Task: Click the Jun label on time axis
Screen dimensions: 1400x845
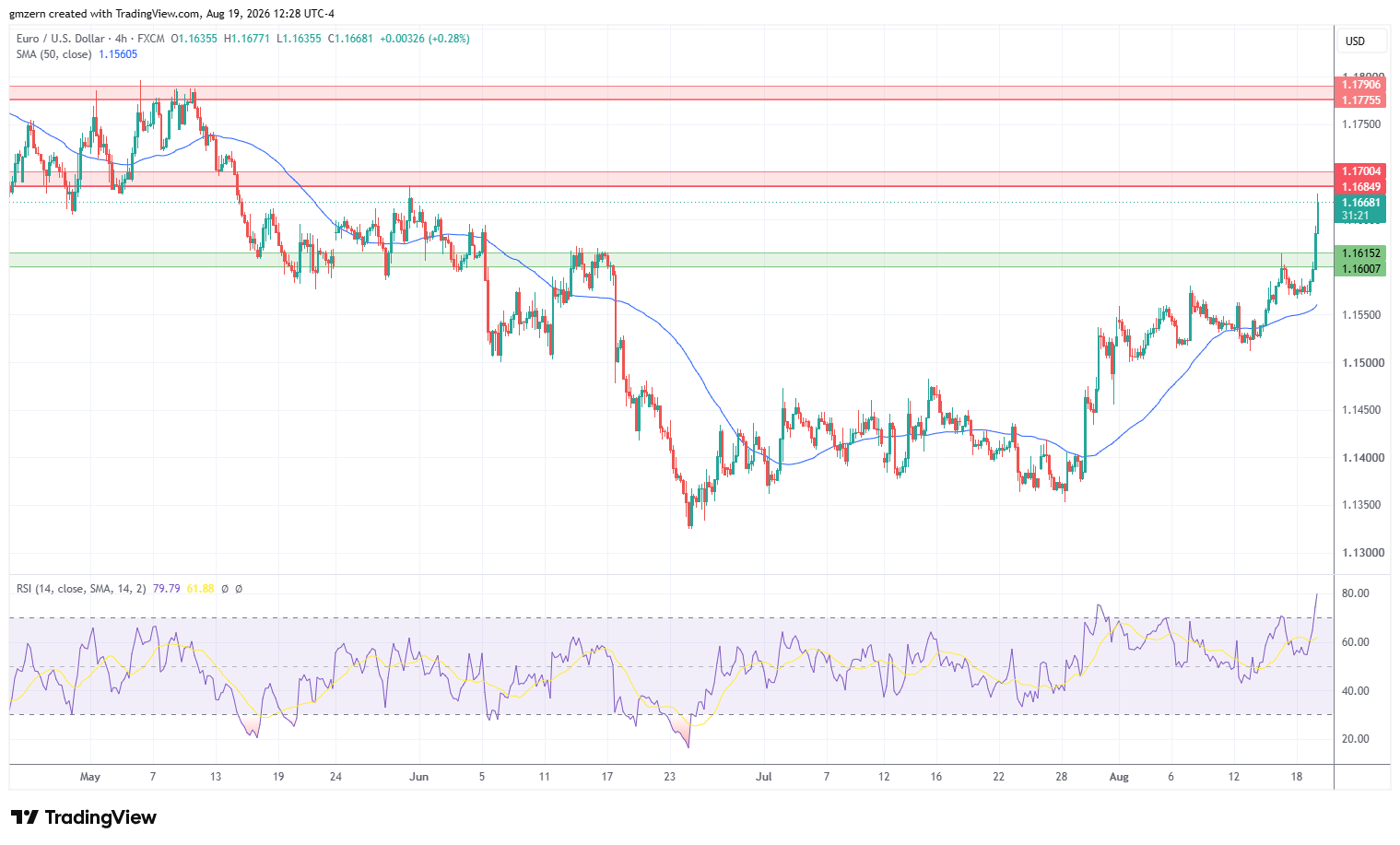Action: point(419,777)
